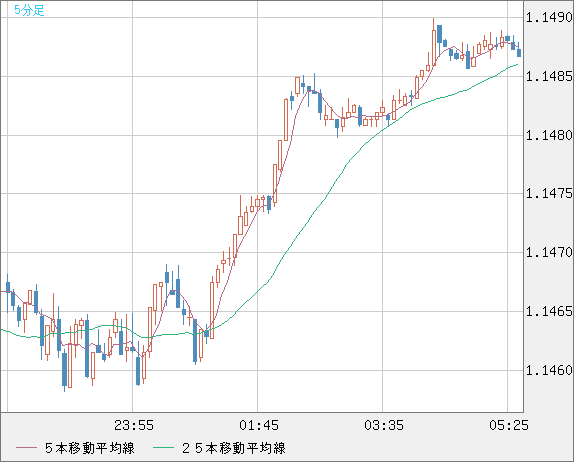574x462 pixels.
Task: Click the 1.1475 price axis label
Action: pyautogui.click(x=549, y=193)
